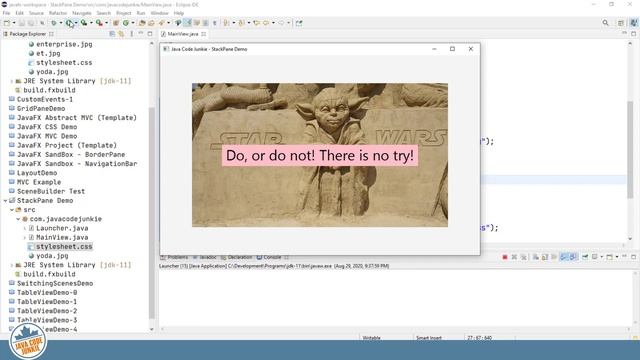This screenshot has width=640, height=360.
Task: Click the Debug bug icon in toolbar
Action: click(53, 23)
